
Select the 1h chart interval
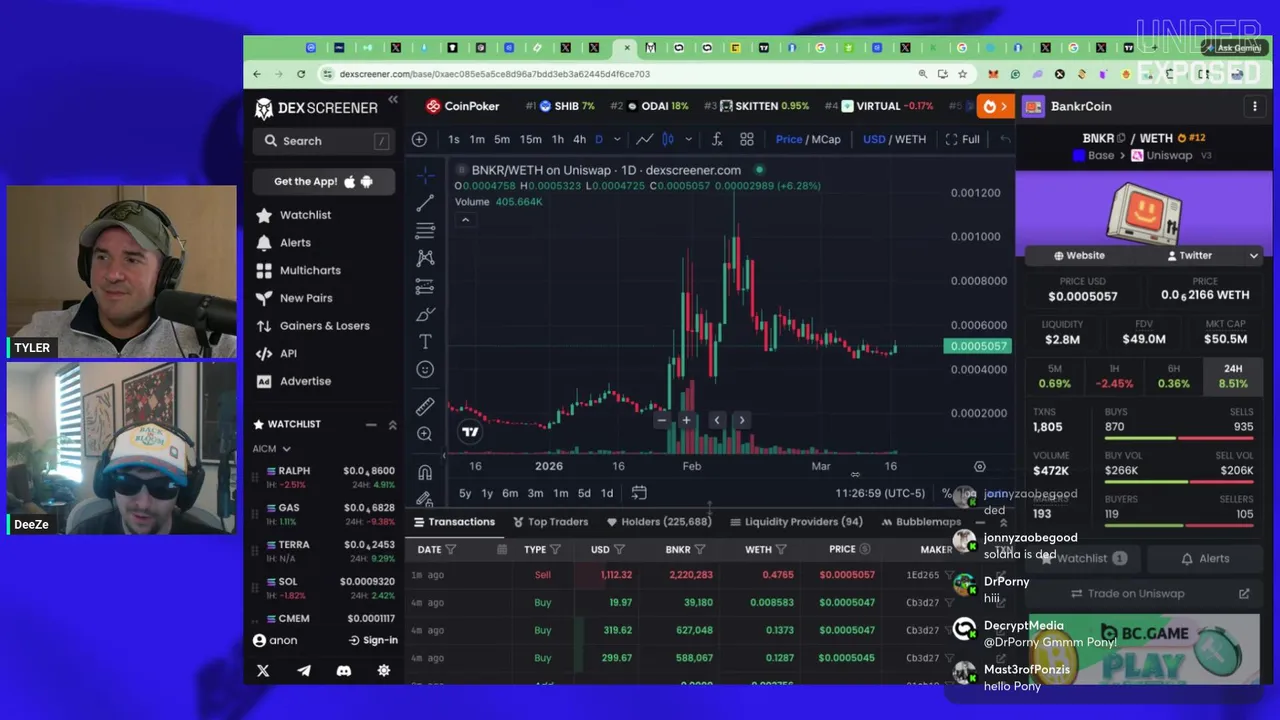point(558,139)
